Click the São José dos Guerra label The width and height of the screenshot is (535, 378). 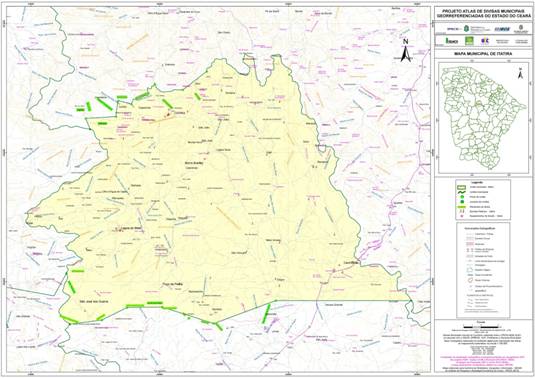point(93,302)
